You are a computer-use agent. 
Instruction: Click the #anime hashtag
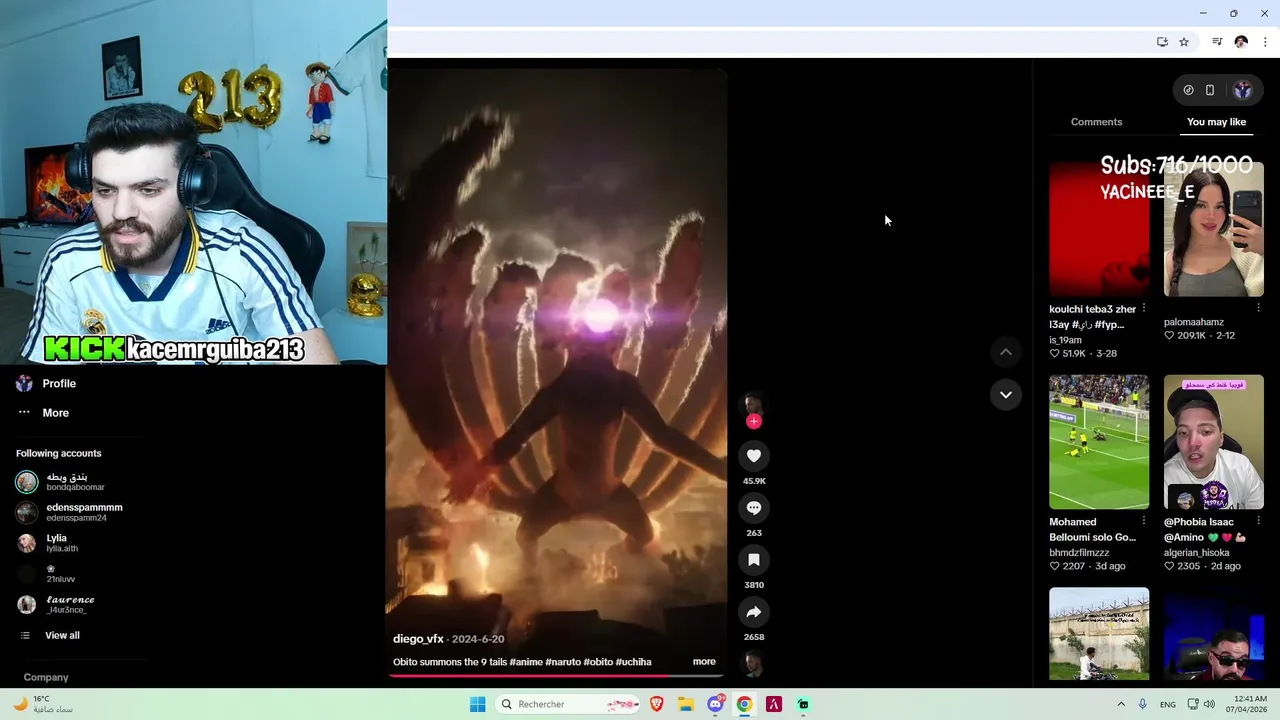[525, 662]
